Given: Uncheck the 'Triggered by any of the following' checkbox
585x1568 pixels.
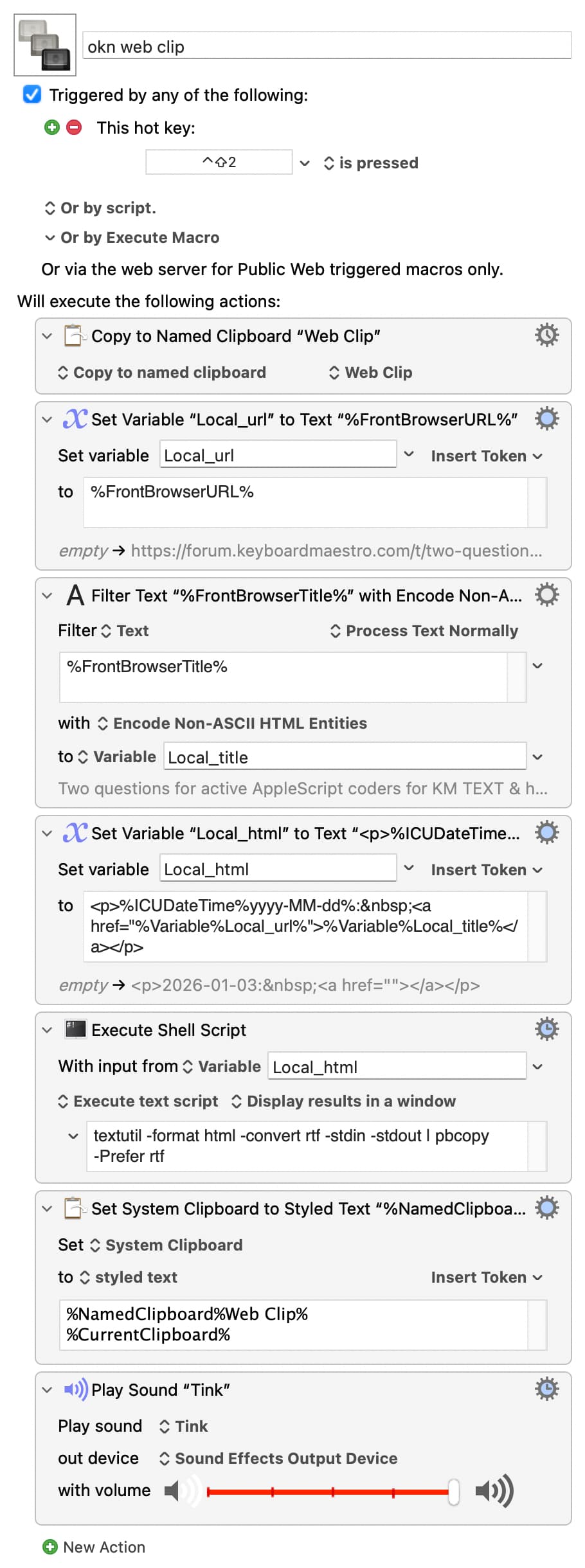Looking at the screenshot, I should [x=32, y=95].
